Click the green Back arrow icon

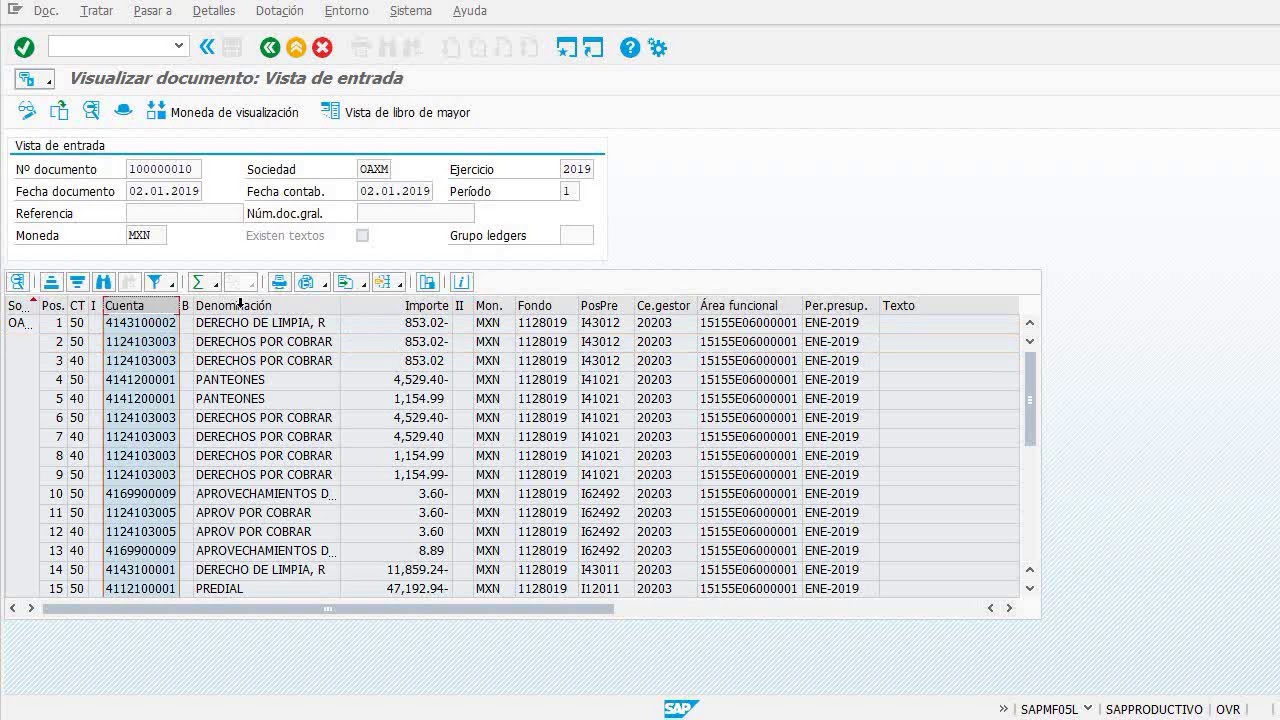[270, 47]
